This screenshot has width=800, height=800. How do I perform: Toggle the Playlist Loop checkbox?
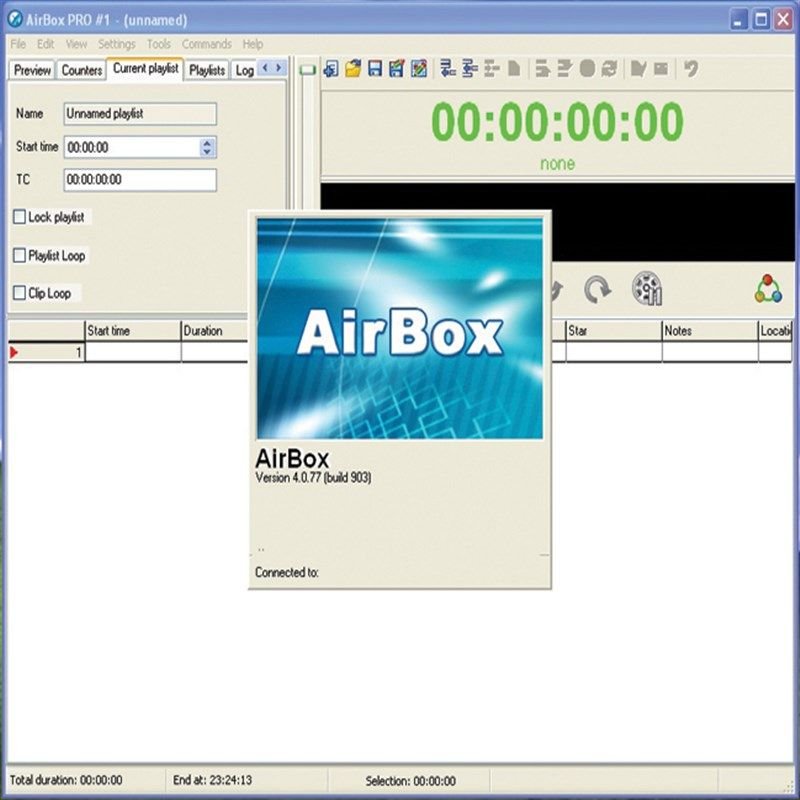pos(19,255)
